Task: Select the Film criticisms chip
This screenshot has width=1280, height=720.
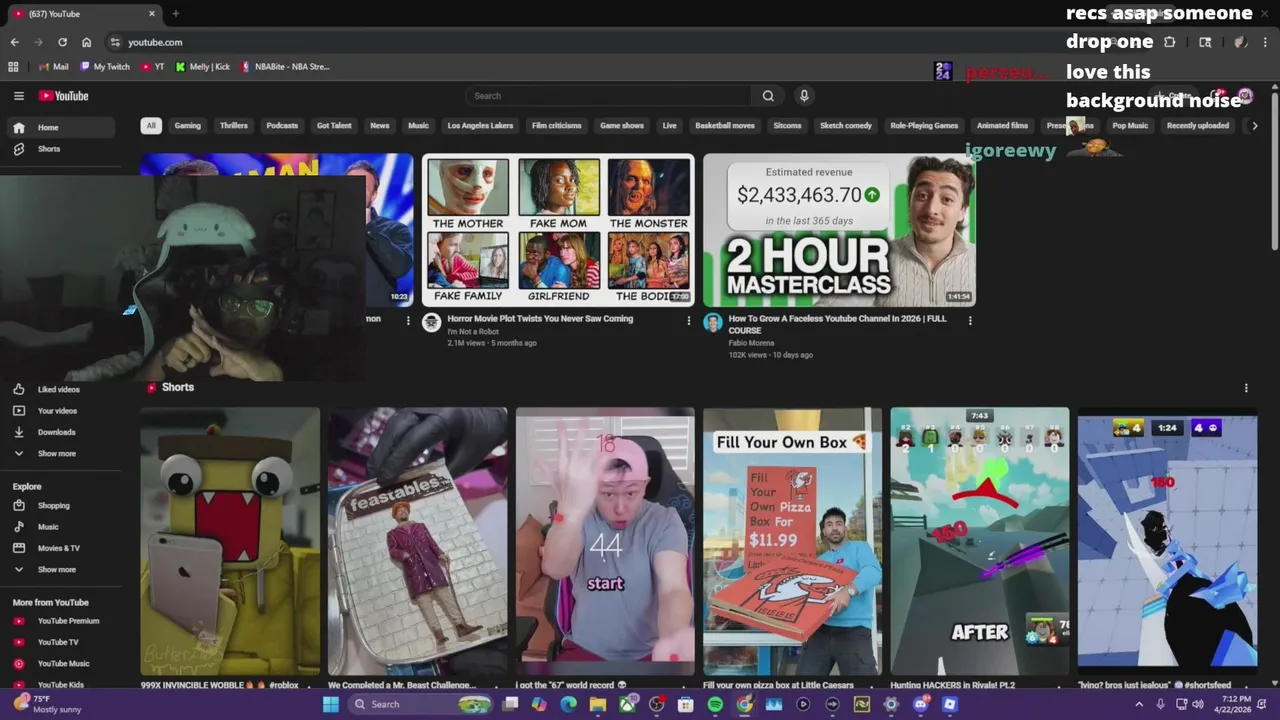Action: pos(557,126)
